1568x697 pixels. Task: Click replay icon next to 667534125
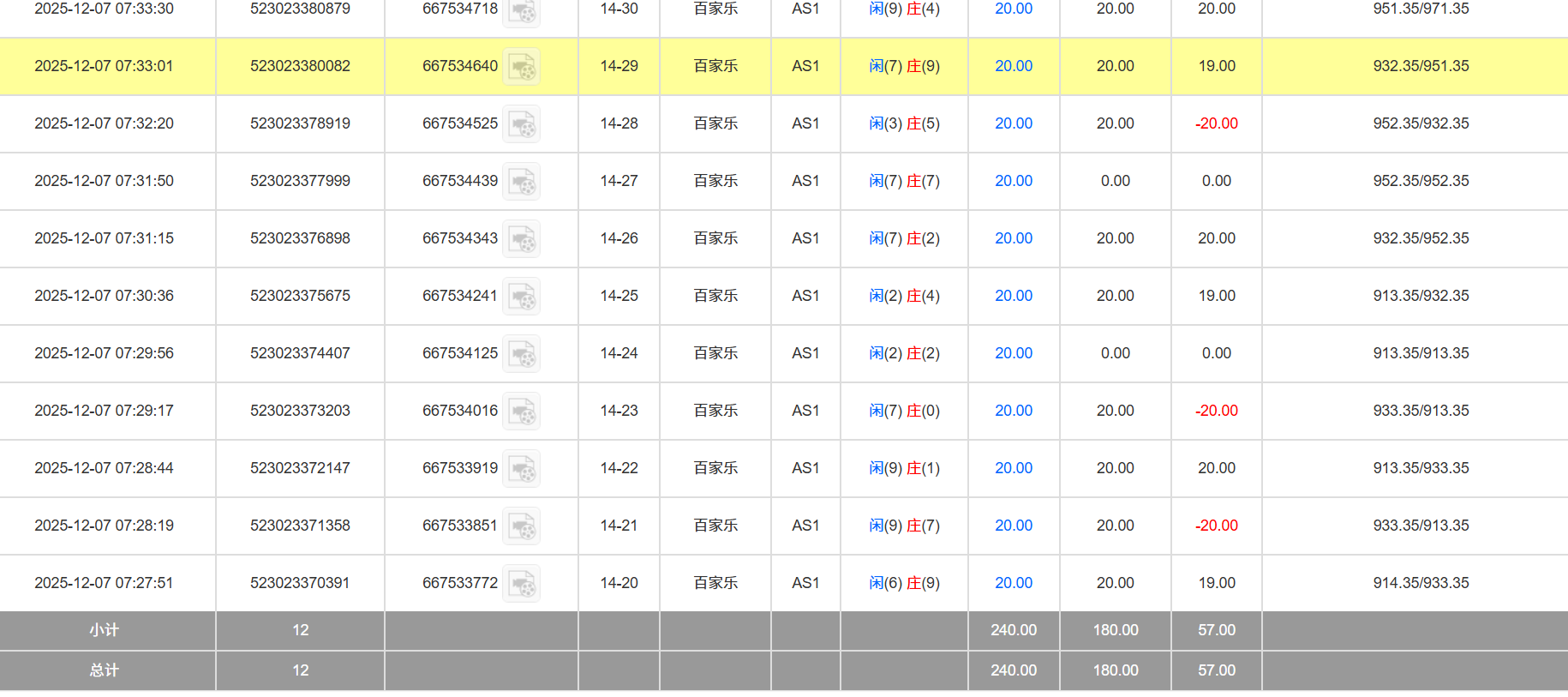521,354
